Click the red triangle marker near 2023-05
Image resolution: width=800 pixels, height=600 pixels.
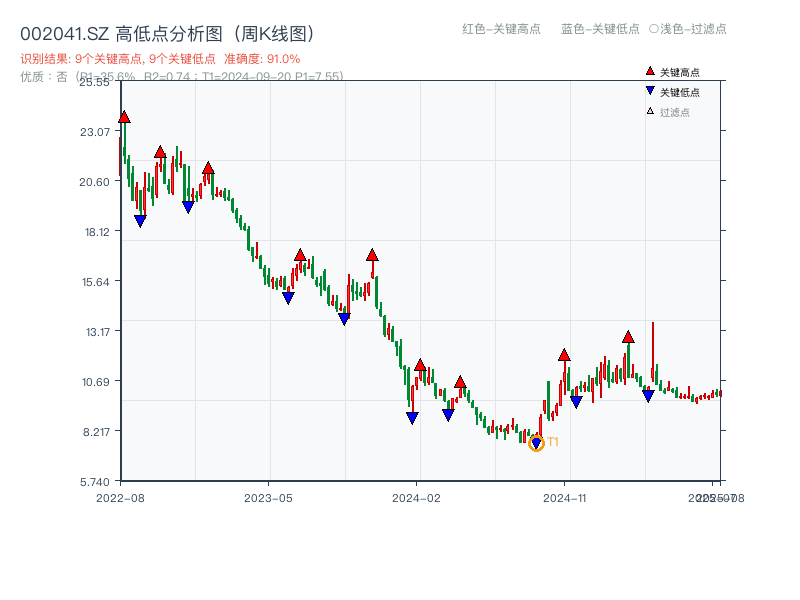tap(298, 254)
